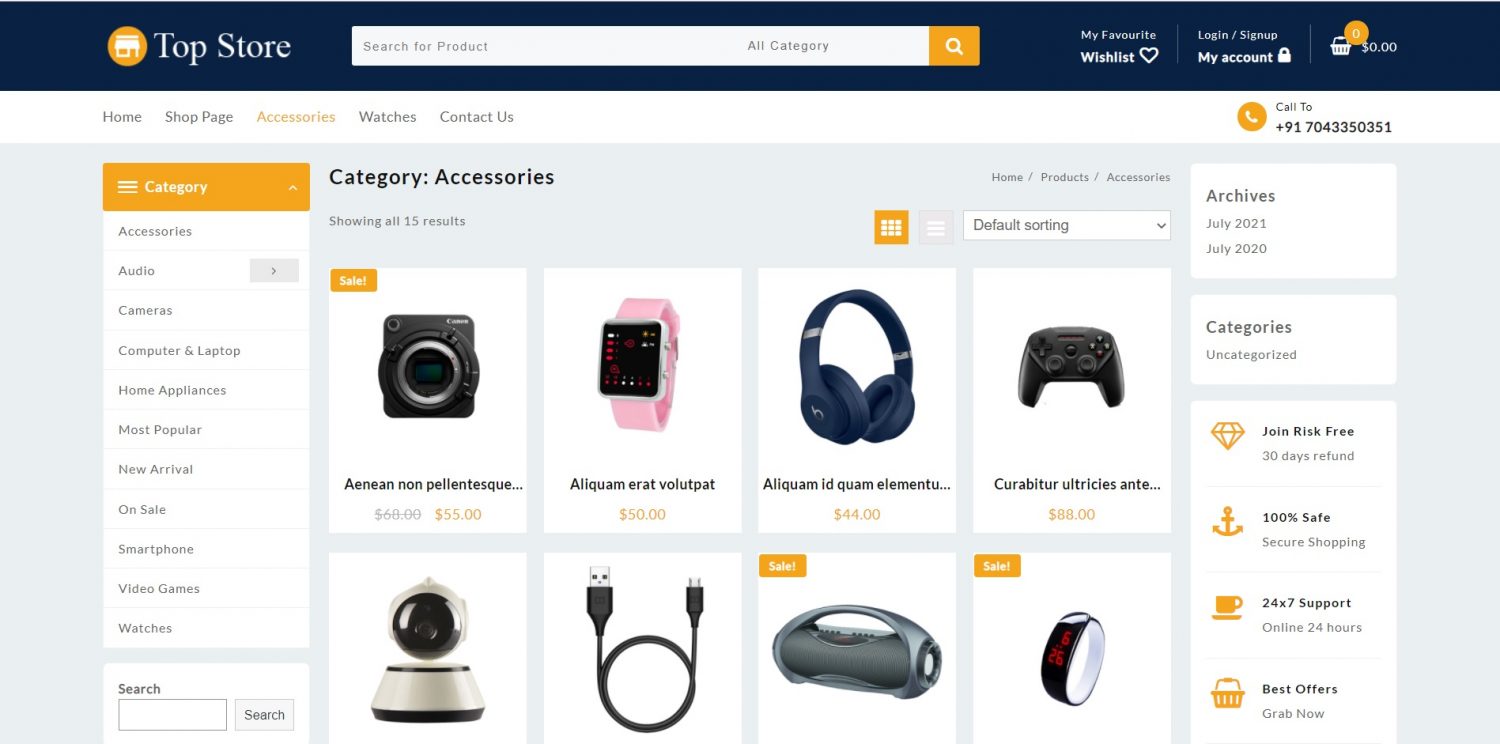The height and width of the screenshot is (744, 1500).
Task: Click the Join Risk Free diamond icon
Action: tap(1227, 436)
